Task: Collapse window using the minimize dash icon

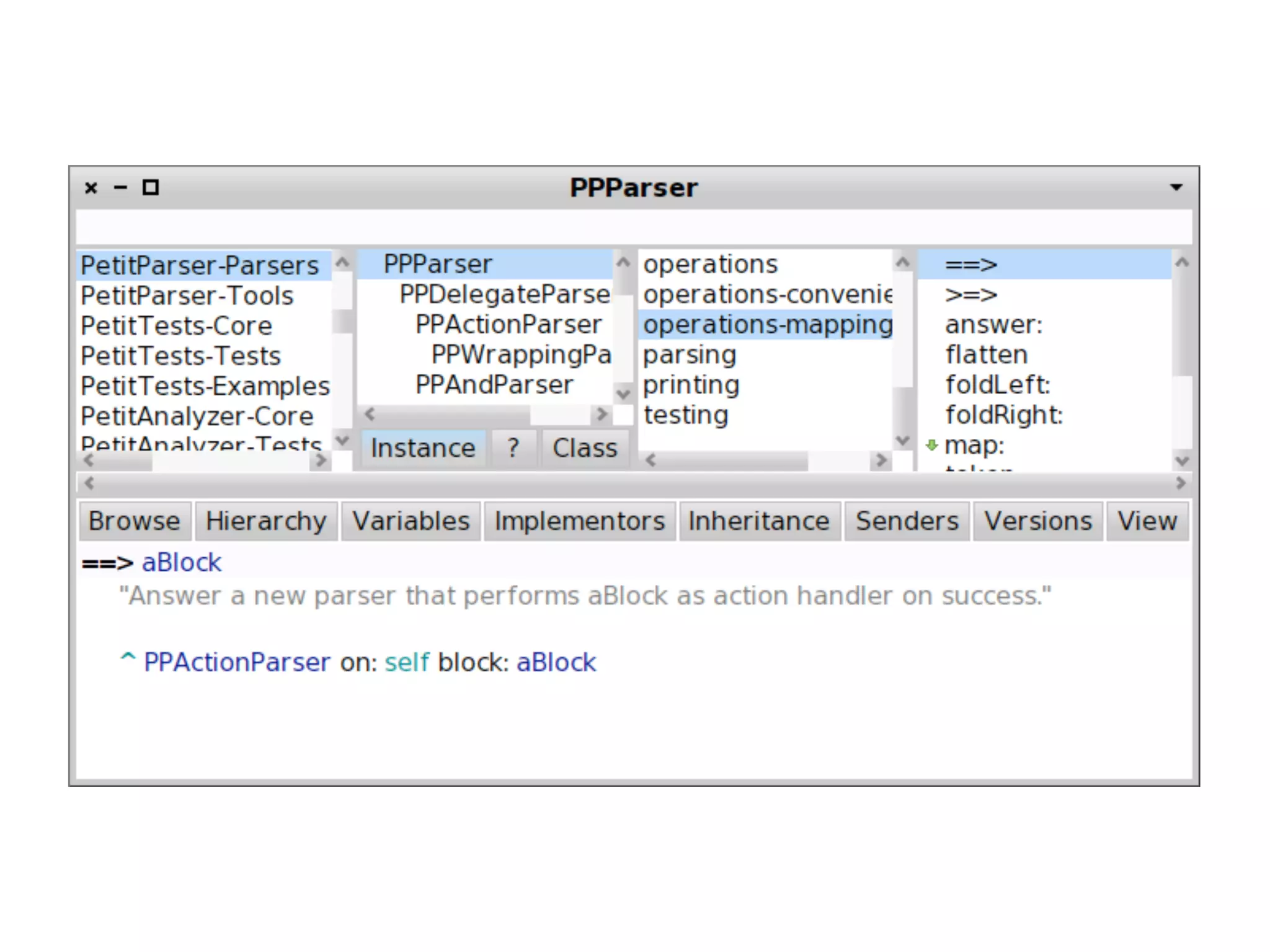Action: [120, 187]
